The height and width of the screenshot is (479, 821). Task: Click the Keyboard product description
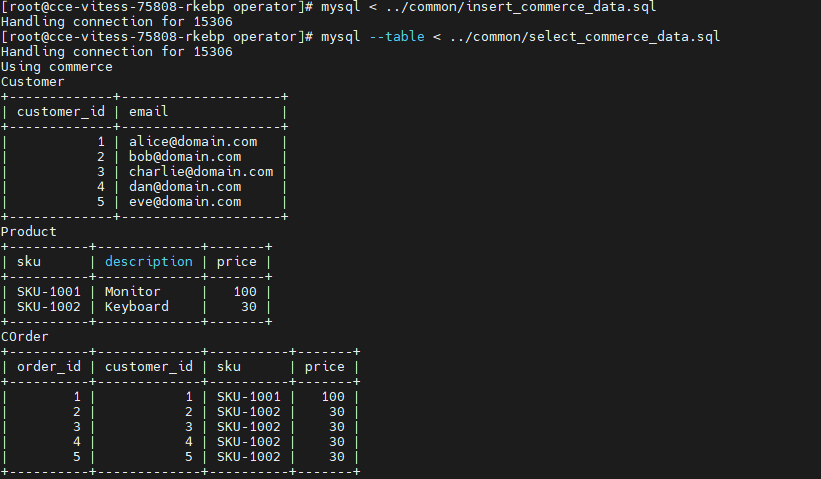137,307
